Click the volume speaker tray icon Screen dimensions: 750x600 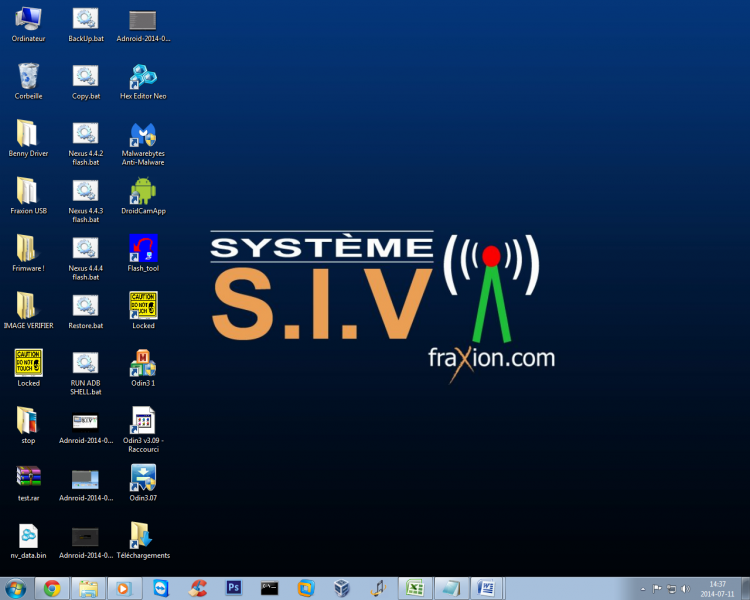[685, 589]
